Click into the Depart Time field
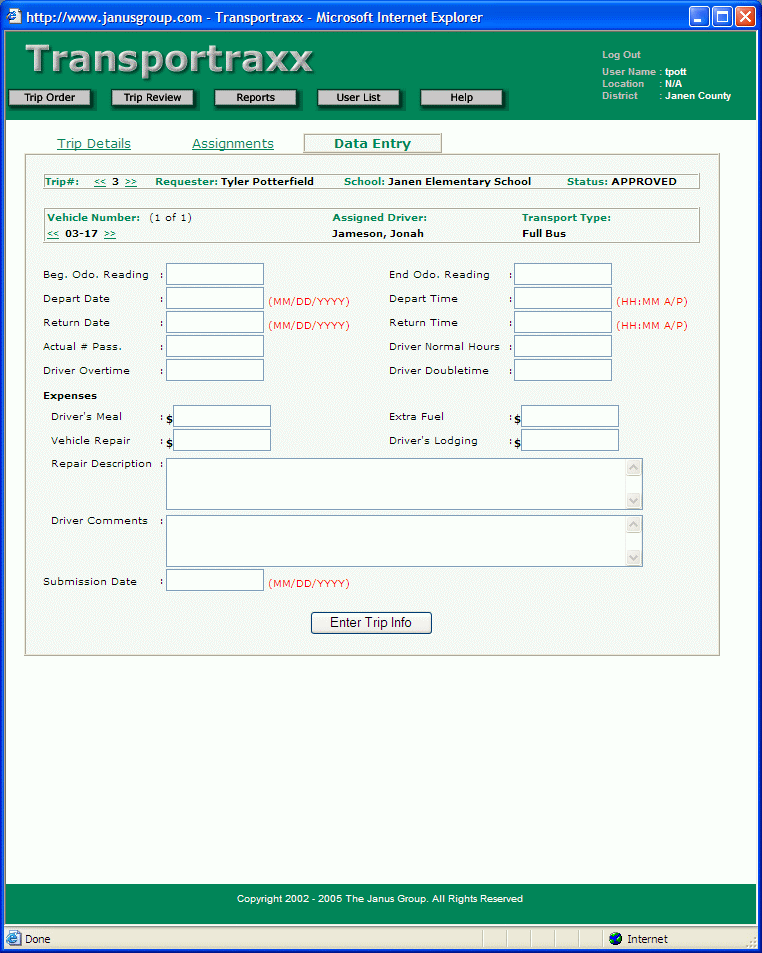The width and height of the screenshot is (762, 953). click(563, 298)
